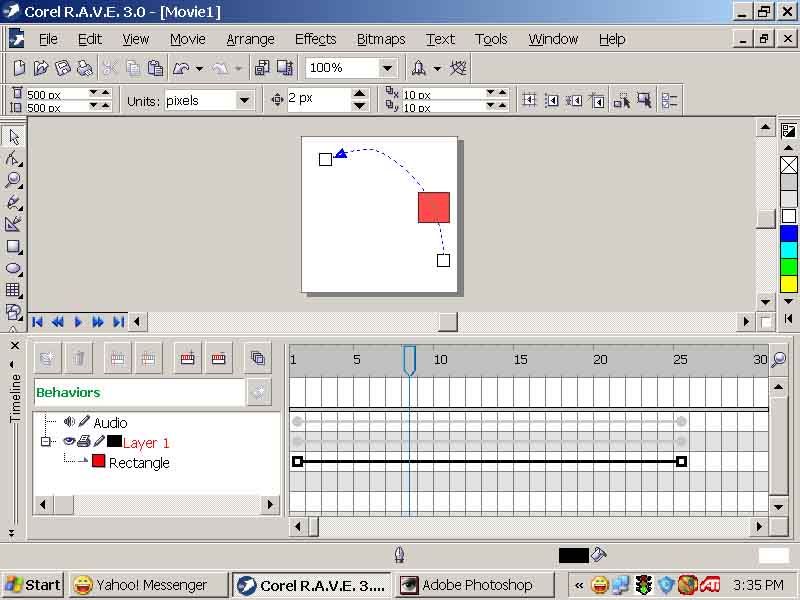Click the Rectangle end keyframe at frame 25
This screenshot has height=600, width=800.
(x=681, y=462)
